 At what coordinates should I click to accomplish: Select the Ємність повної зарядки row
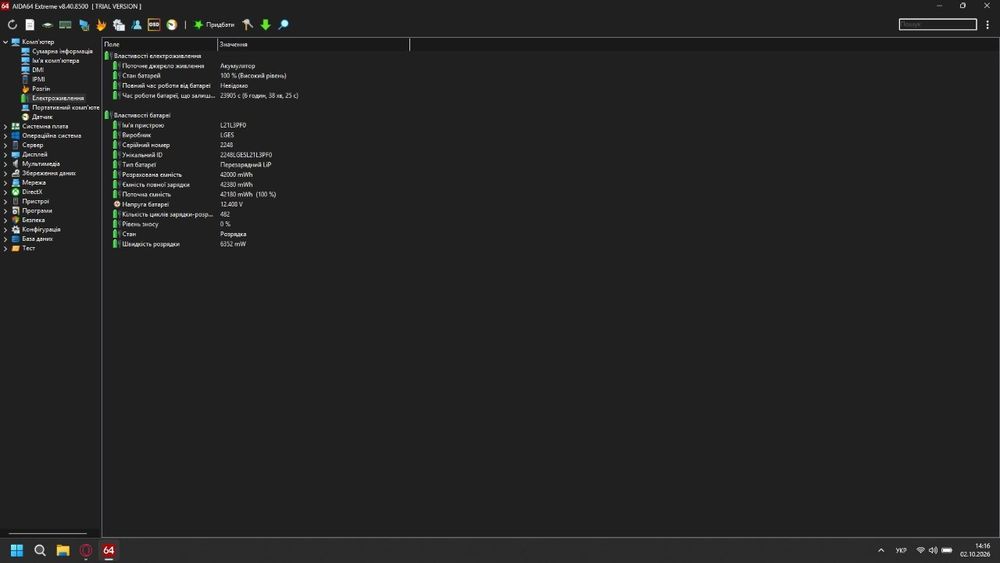click(x=156, y=185)
